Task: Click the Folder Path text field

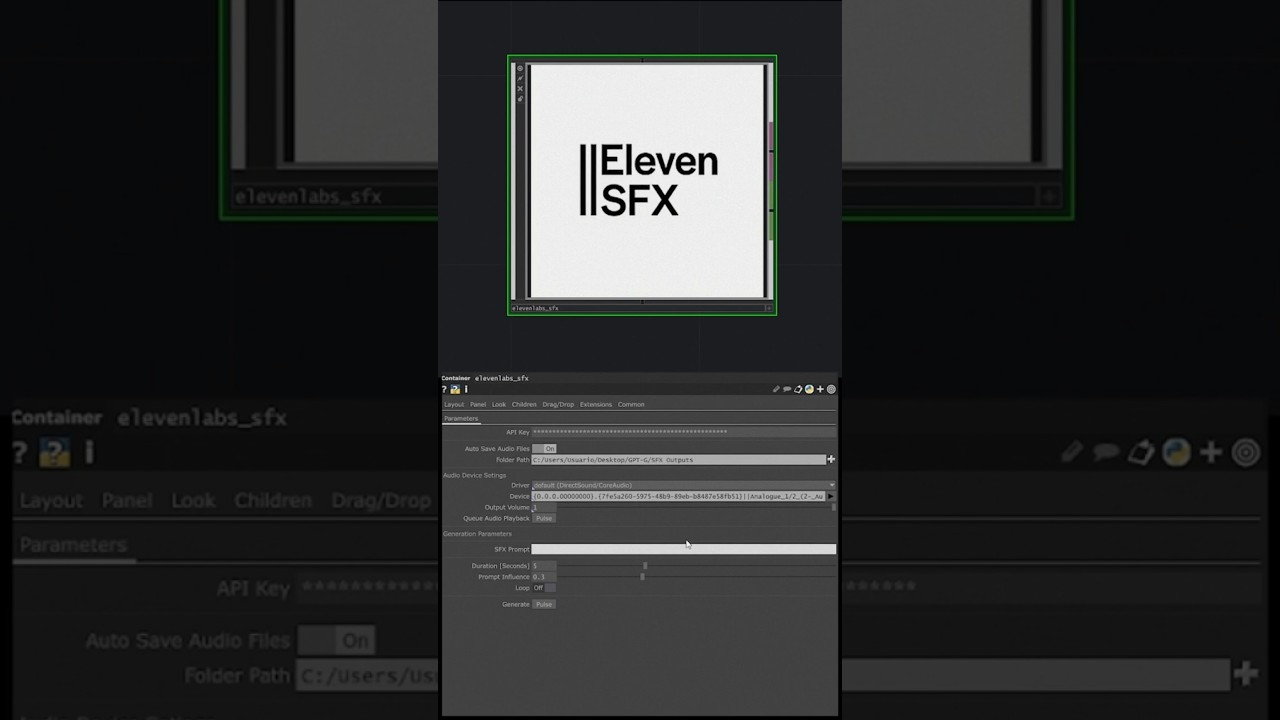Action: [x=679, y=459]
